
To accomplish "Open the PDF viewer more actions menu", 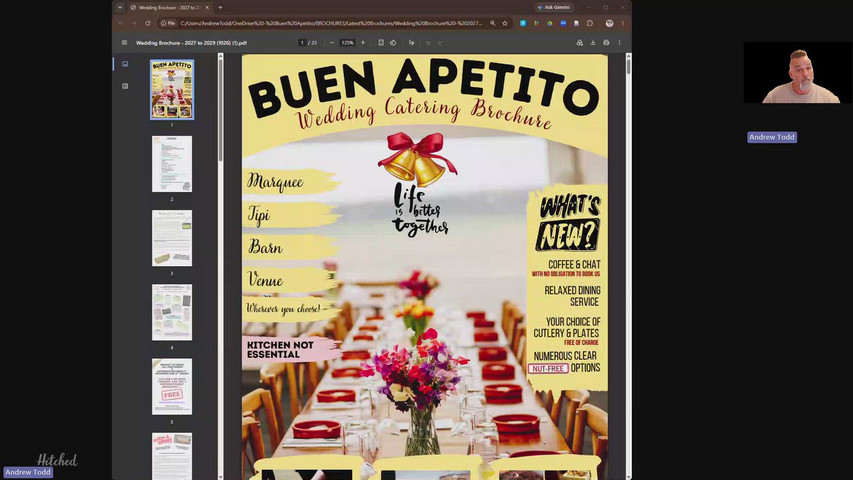I will (x=619, y=42).
